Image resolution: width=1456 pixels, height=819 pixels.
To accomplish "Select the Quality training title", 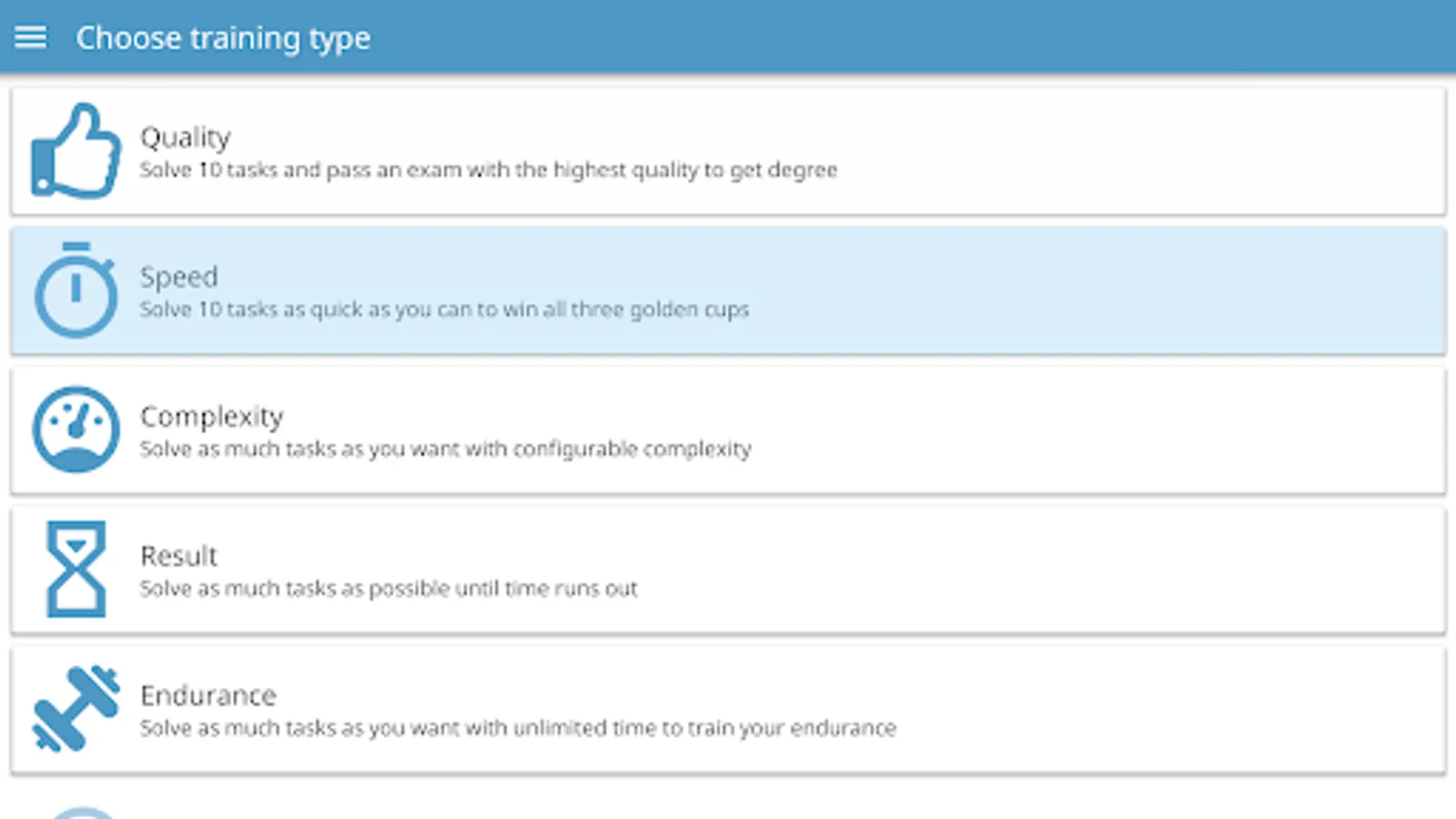I will point(185,136).
